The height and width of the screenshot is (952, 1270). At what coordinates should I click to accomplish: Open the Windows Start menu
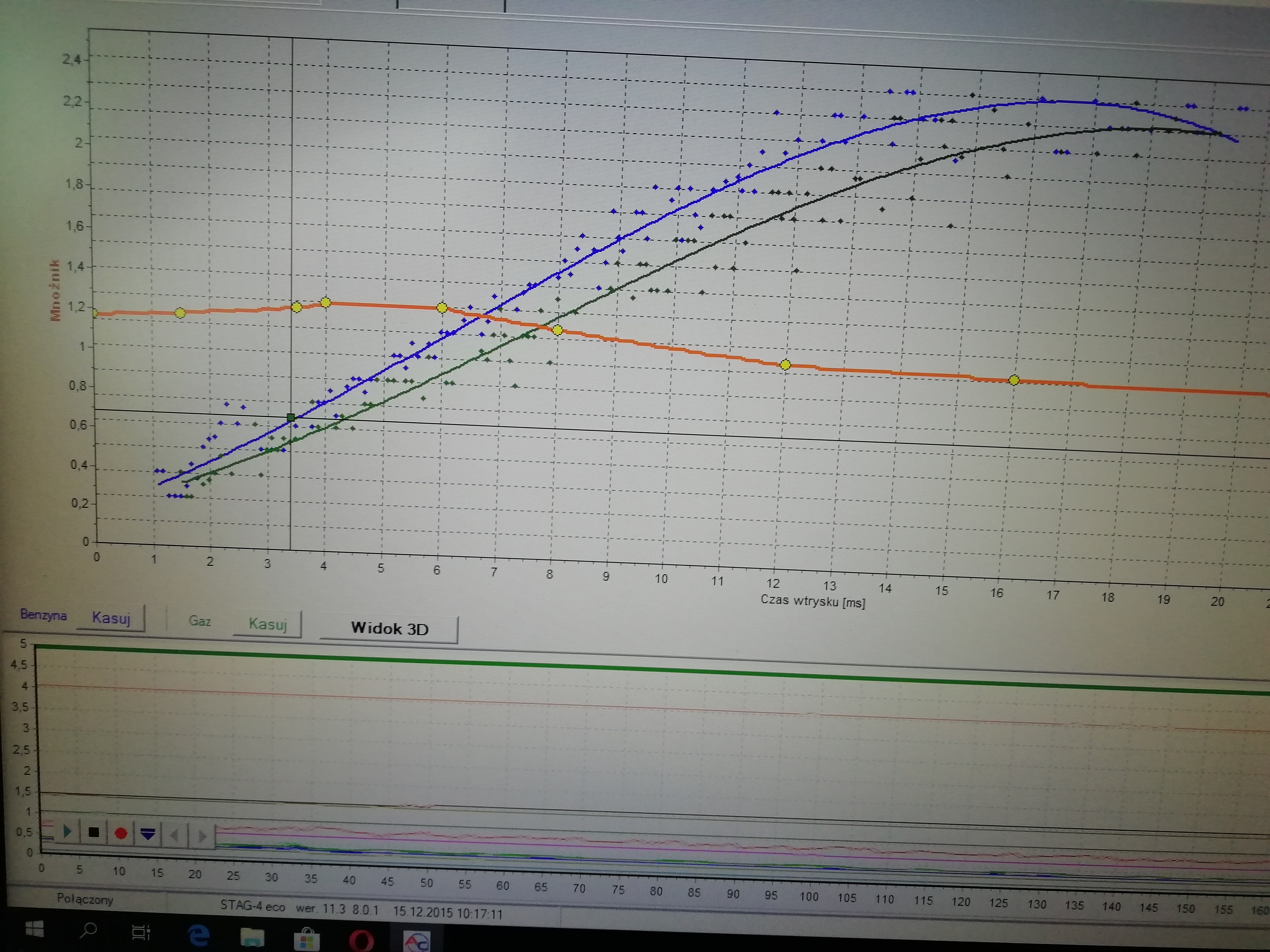click(34, 929)
